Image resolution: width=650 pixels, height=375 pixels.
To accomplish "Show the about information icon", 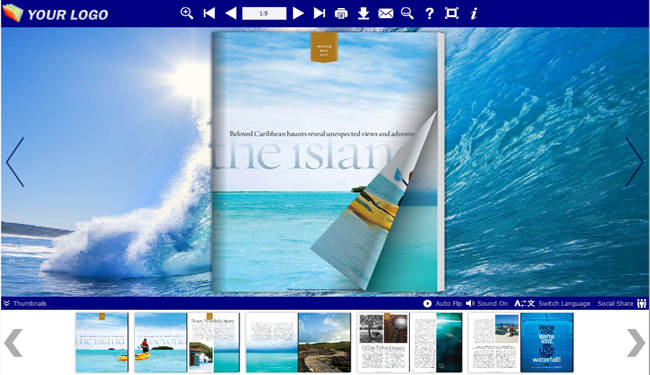I will [473, 14].
